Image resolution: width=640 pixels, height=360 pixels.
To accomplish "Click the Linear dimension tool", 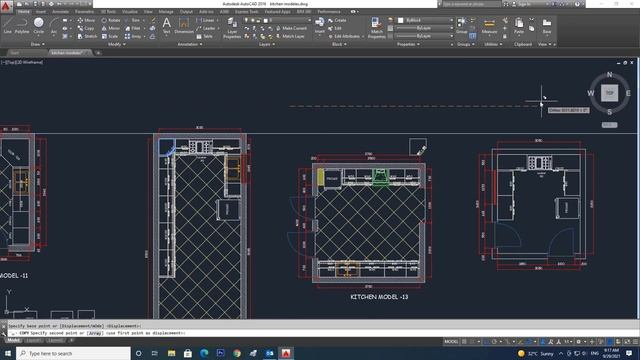I will tap(206, 20).
